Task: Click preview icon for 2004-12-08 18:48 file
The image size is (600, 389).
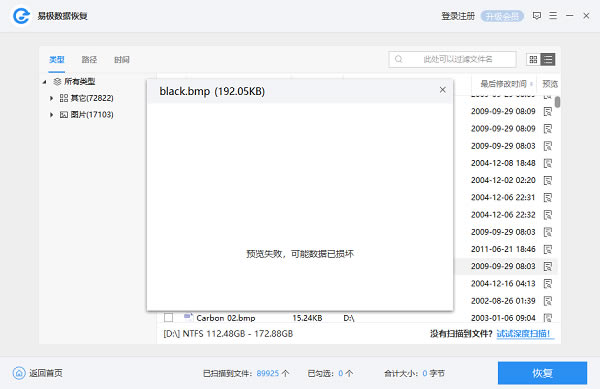Action: (x=548, y=163)
